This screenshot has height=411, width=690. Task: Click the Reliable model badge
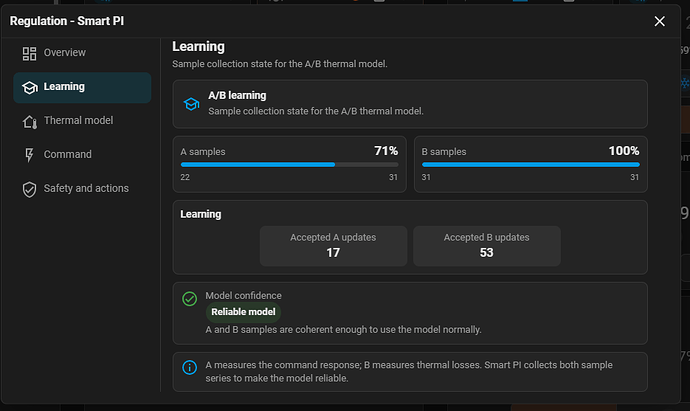click(x=243, y=312)
